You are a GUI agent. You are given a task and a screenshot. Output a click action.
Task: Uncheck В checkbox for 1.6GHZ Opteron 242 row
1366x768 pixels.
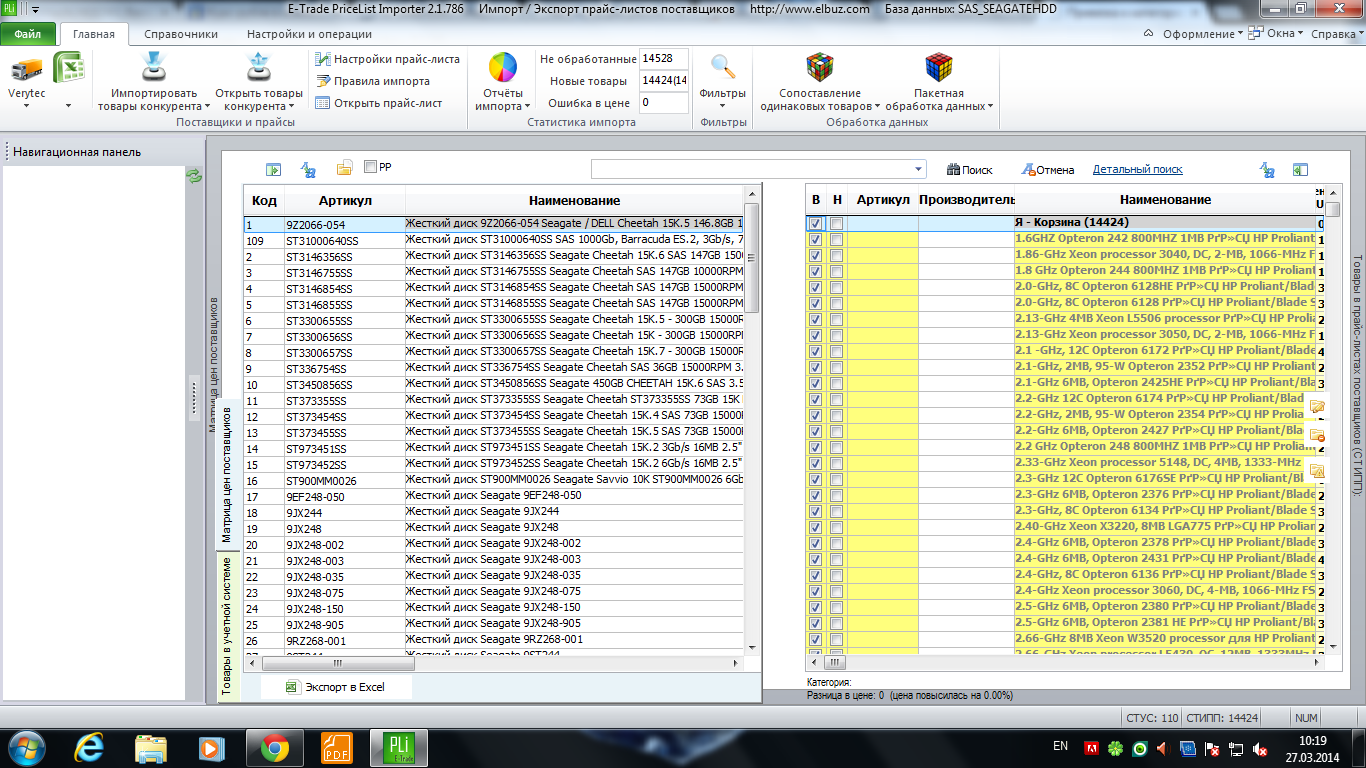click(x=816, y=240)
